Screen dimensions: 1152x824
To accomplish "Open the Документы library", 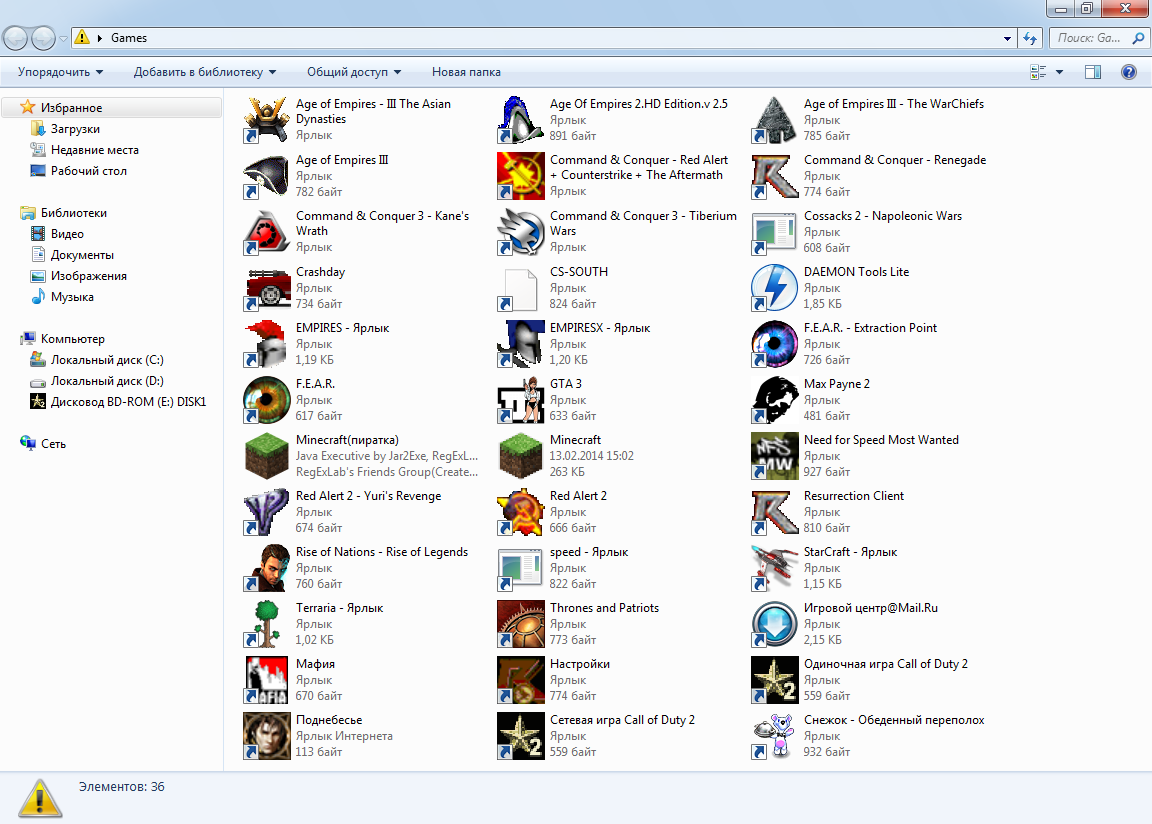I will pyautogui.click(x=82, y=255).
